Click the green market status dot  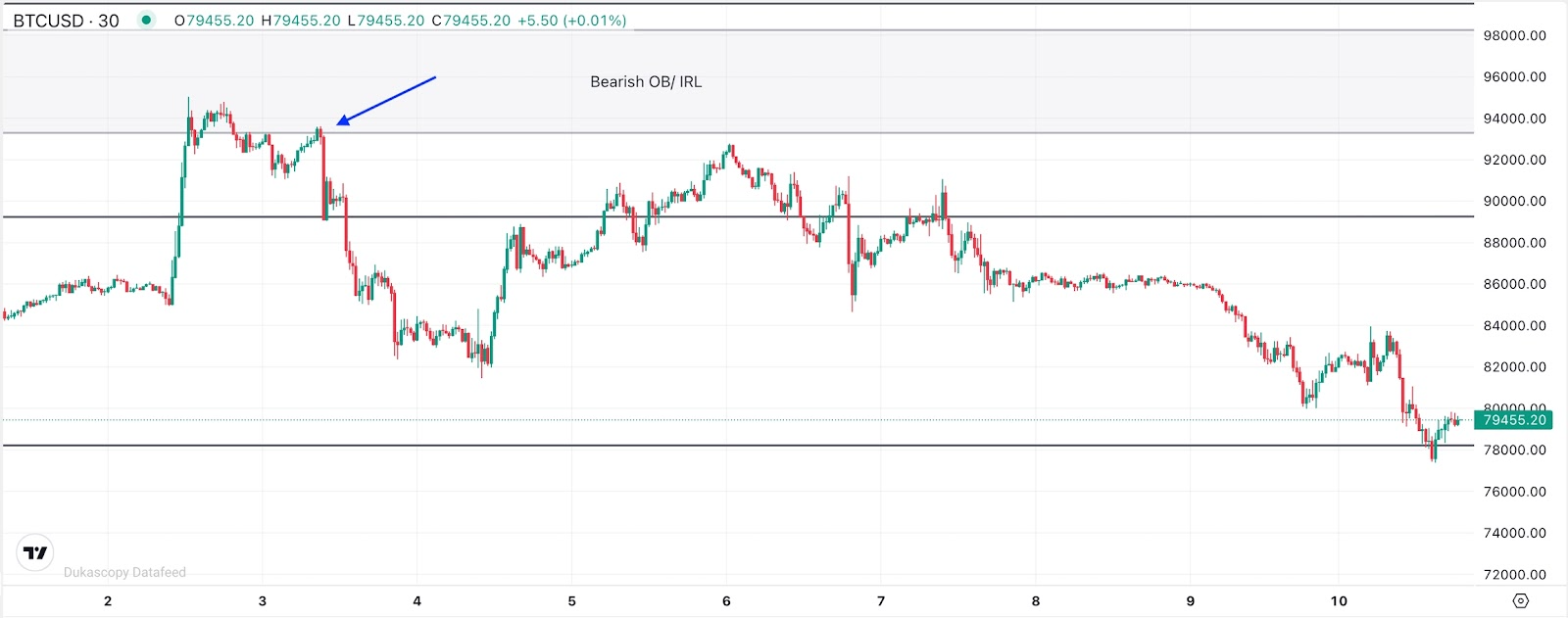click(146, 20)
